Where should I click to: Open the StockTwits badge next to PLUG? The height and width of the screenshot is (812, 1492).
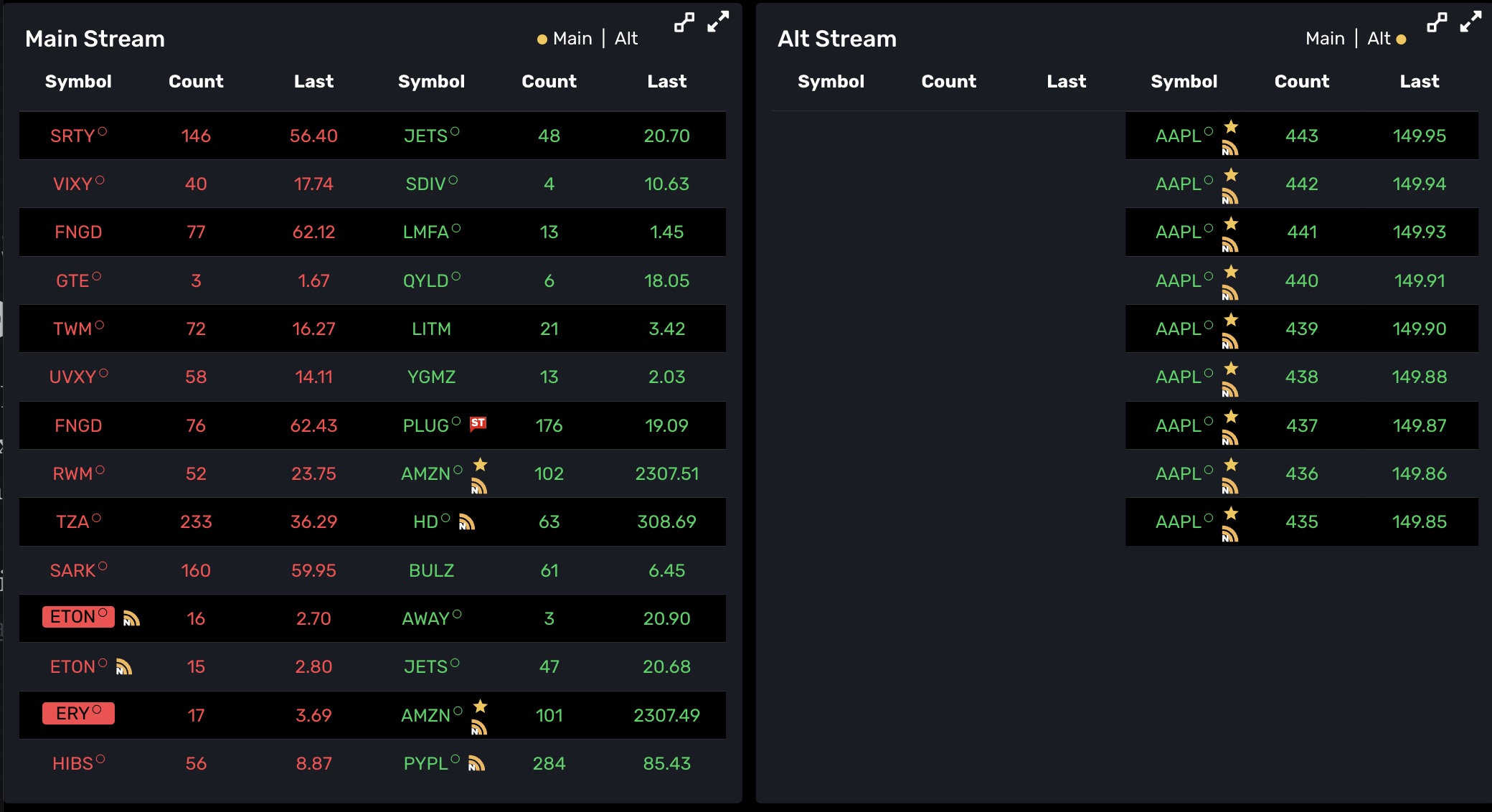click(478, 423)
